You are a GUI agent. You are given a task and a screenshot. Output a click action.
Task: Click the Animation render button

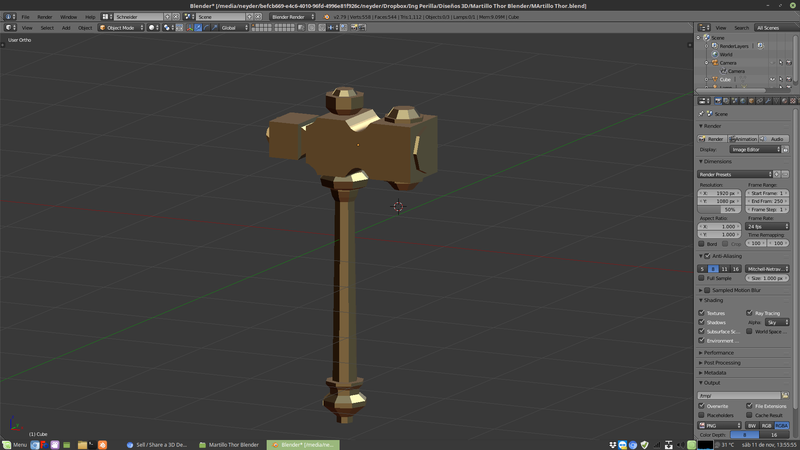click(744, 139)
